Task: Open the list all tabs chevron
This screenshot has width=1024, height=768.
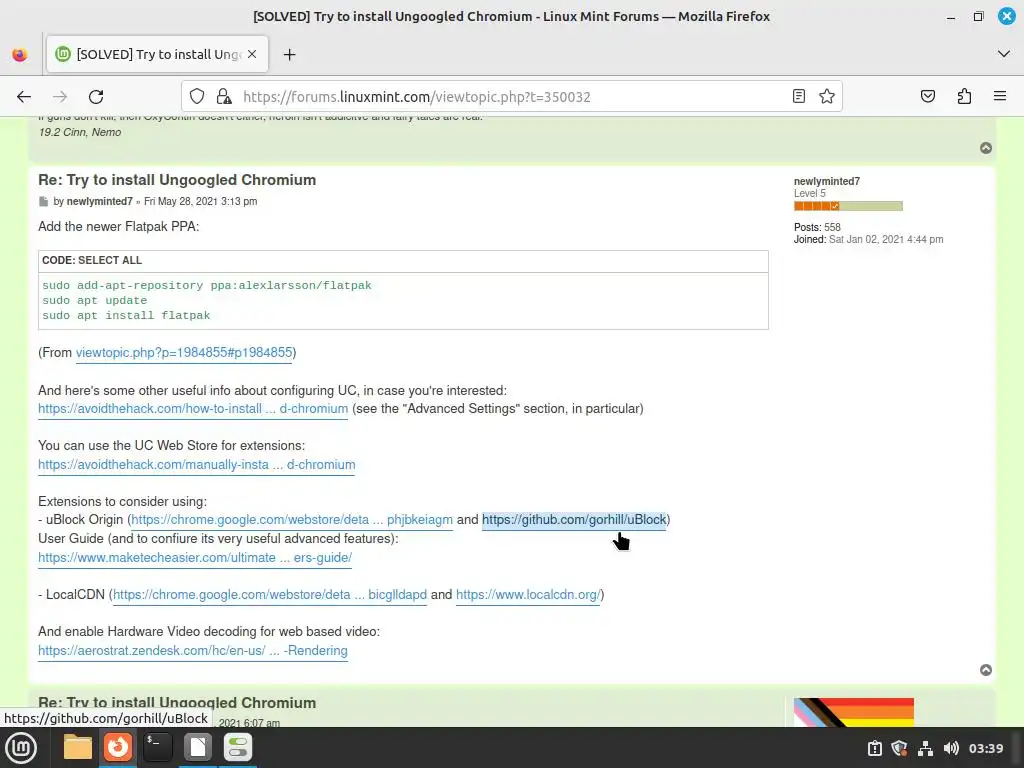Action: click(1004, 54)
